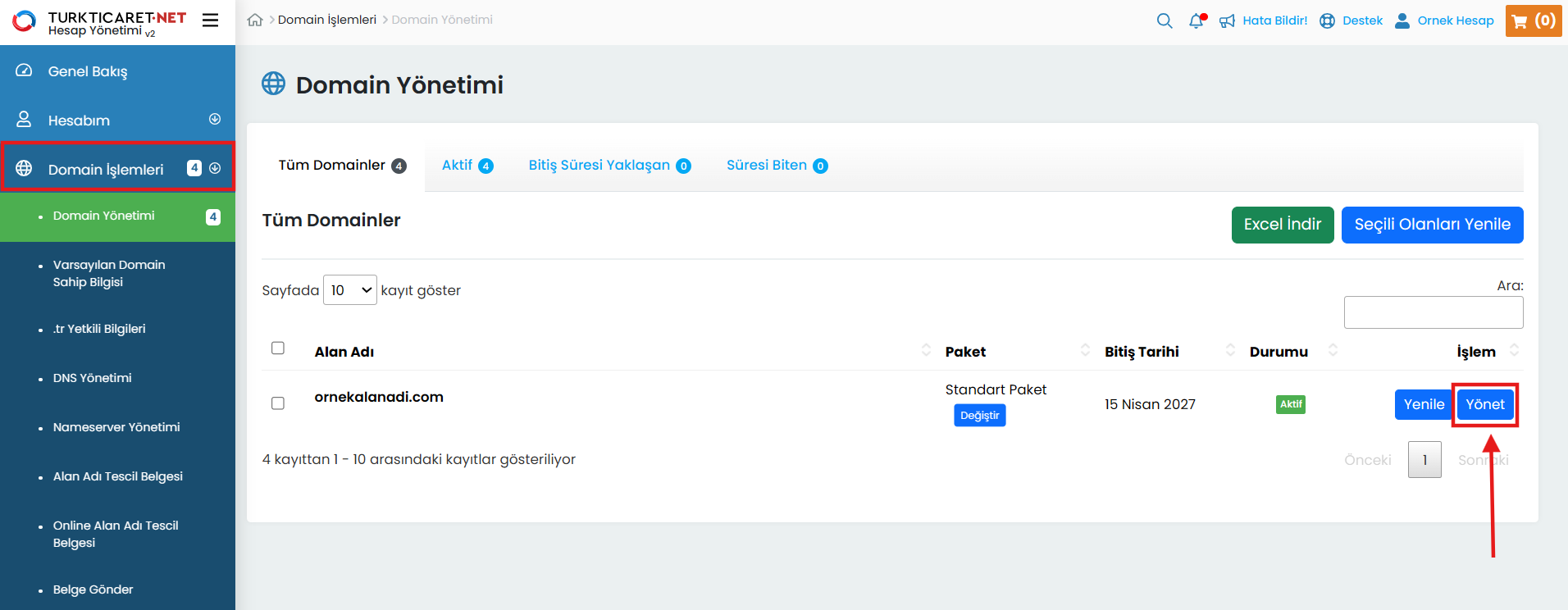Image resolution: width=1568 pixels, height=610 pixels.
Task: Switch to the Aktif tab
Action: coord(467,166)
